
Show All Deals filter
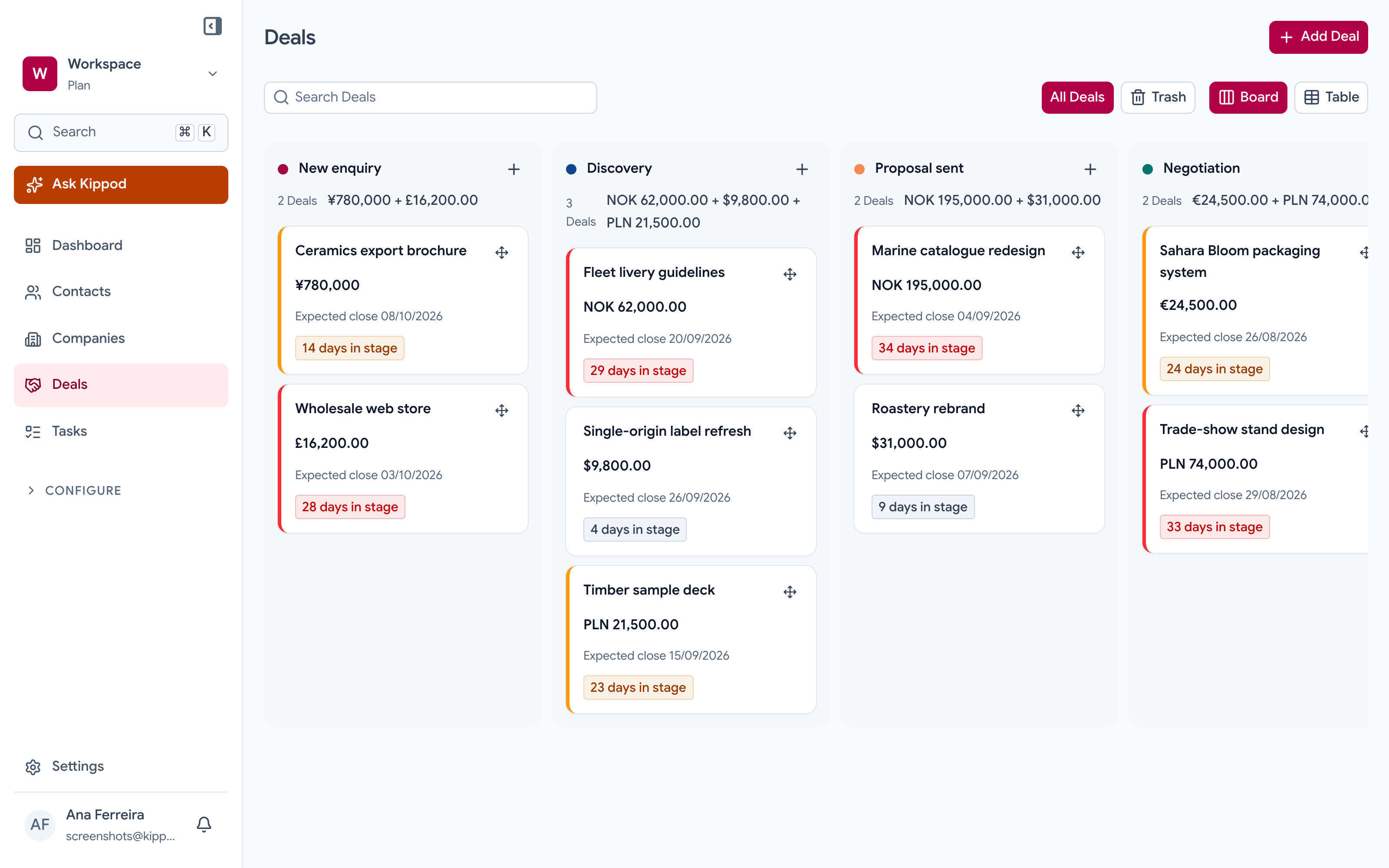point(1077,98)
